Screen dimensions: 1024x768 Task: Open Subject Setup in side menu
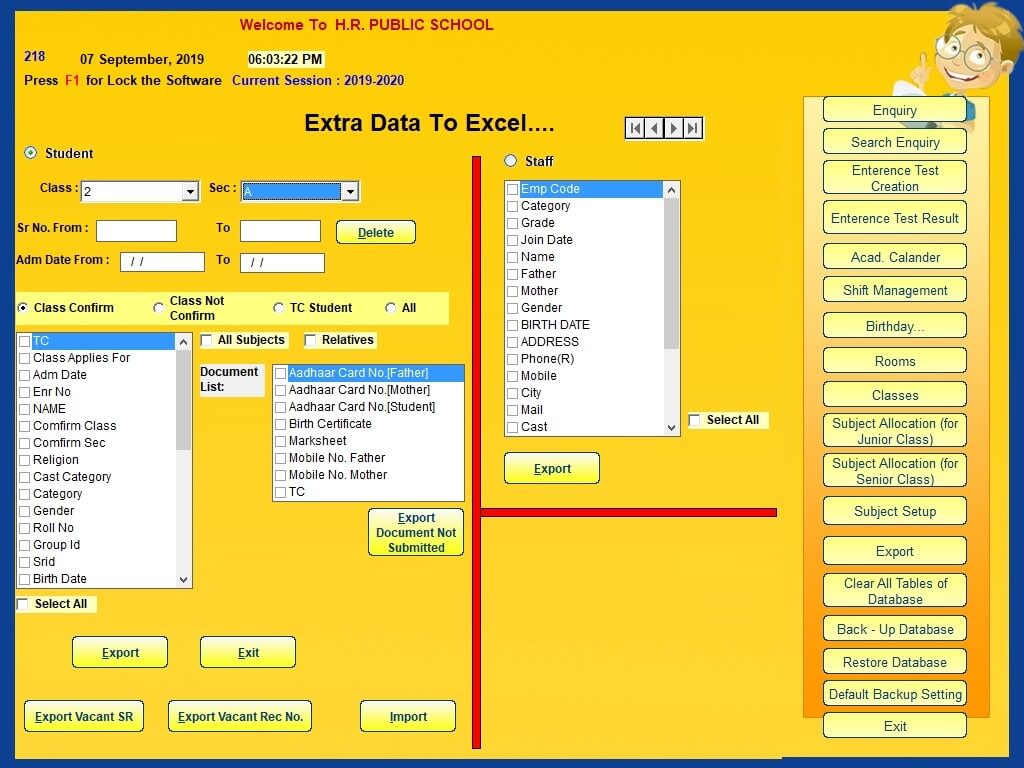894,511
